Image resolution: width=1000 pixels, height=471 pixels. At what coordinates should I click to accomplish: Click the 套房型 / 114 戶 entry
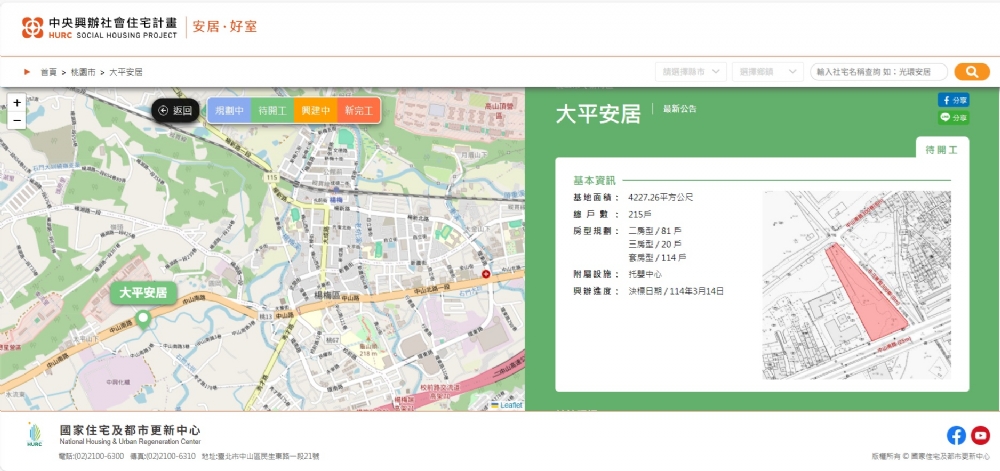(657, 258)
